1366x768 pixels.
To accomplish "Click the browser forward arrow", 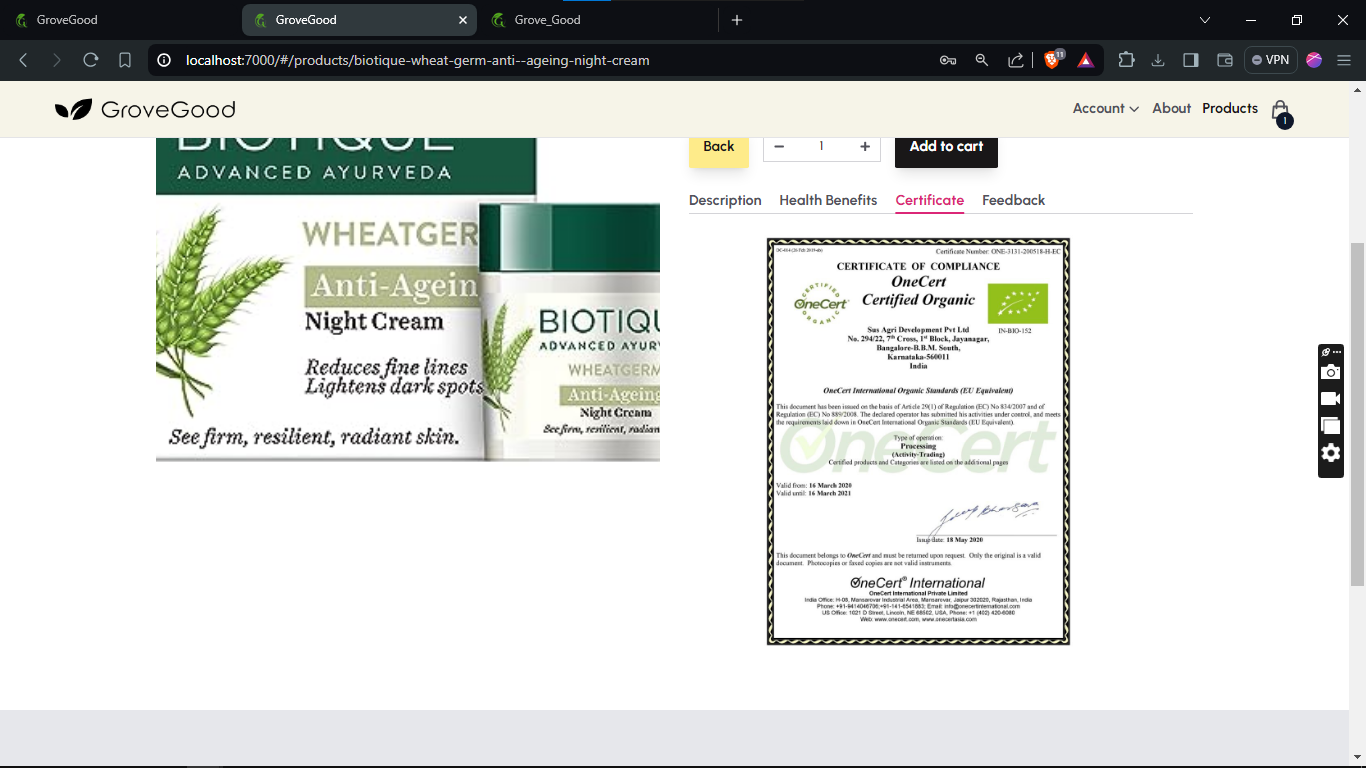I will click(x=57, y=60).
